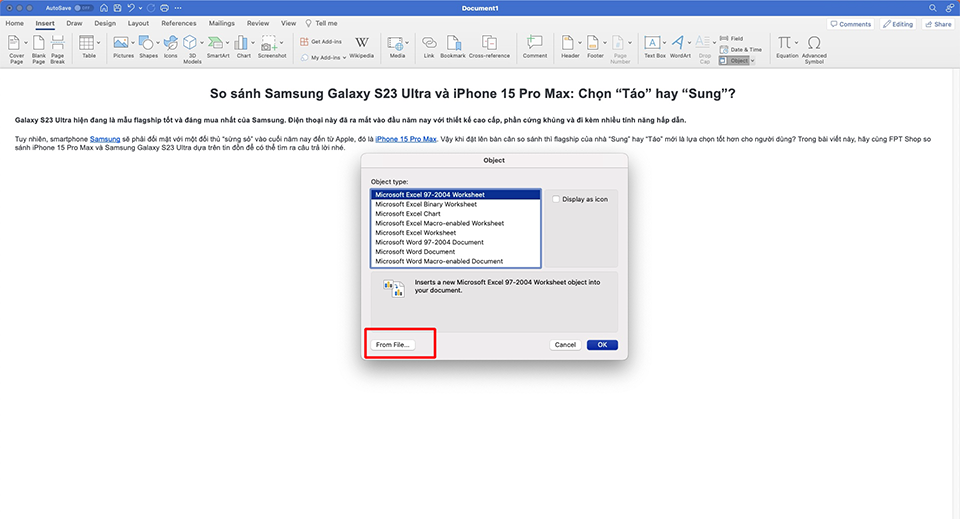Insert a Chart

(242, 47)
